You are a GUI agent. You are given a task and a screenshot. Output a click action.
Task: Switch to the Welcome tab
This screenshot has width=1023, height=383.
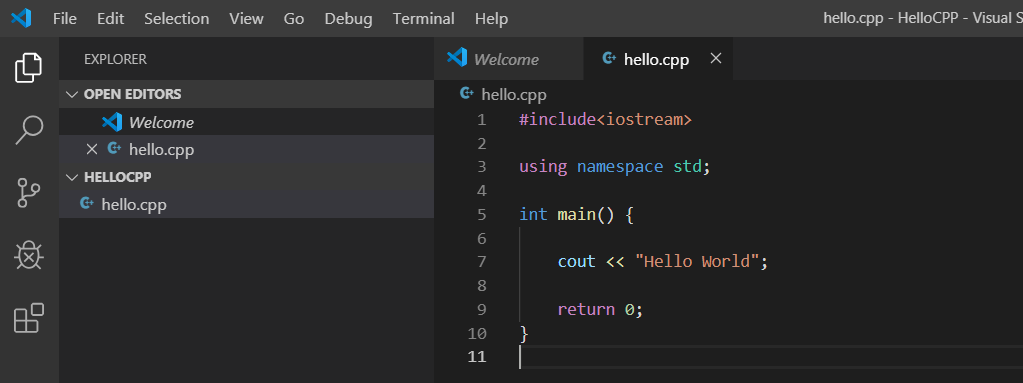[x=508, y=59]
